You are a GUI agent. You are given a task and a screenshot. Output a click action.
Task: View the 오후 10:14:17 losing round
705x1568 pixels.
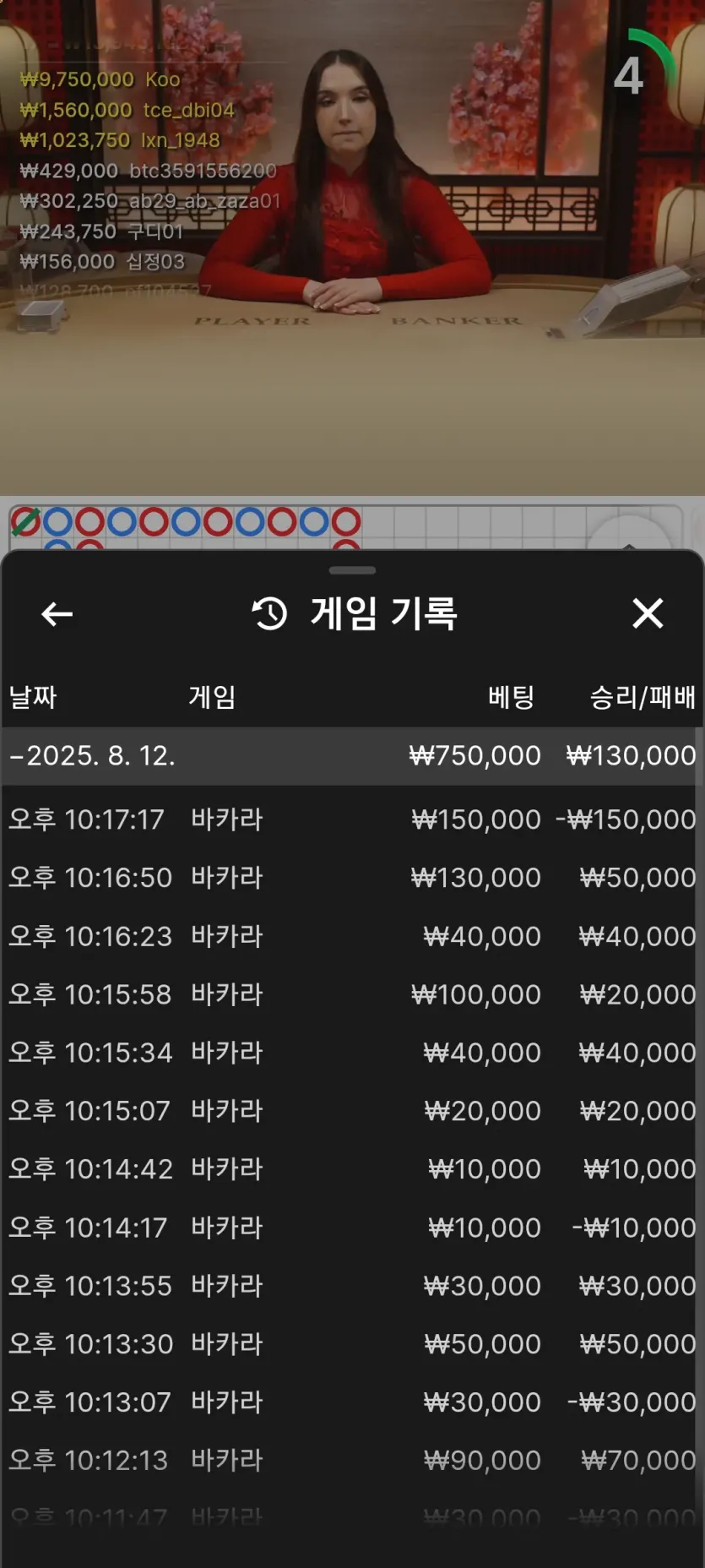pyautogui.click(x=352, y=1228)
